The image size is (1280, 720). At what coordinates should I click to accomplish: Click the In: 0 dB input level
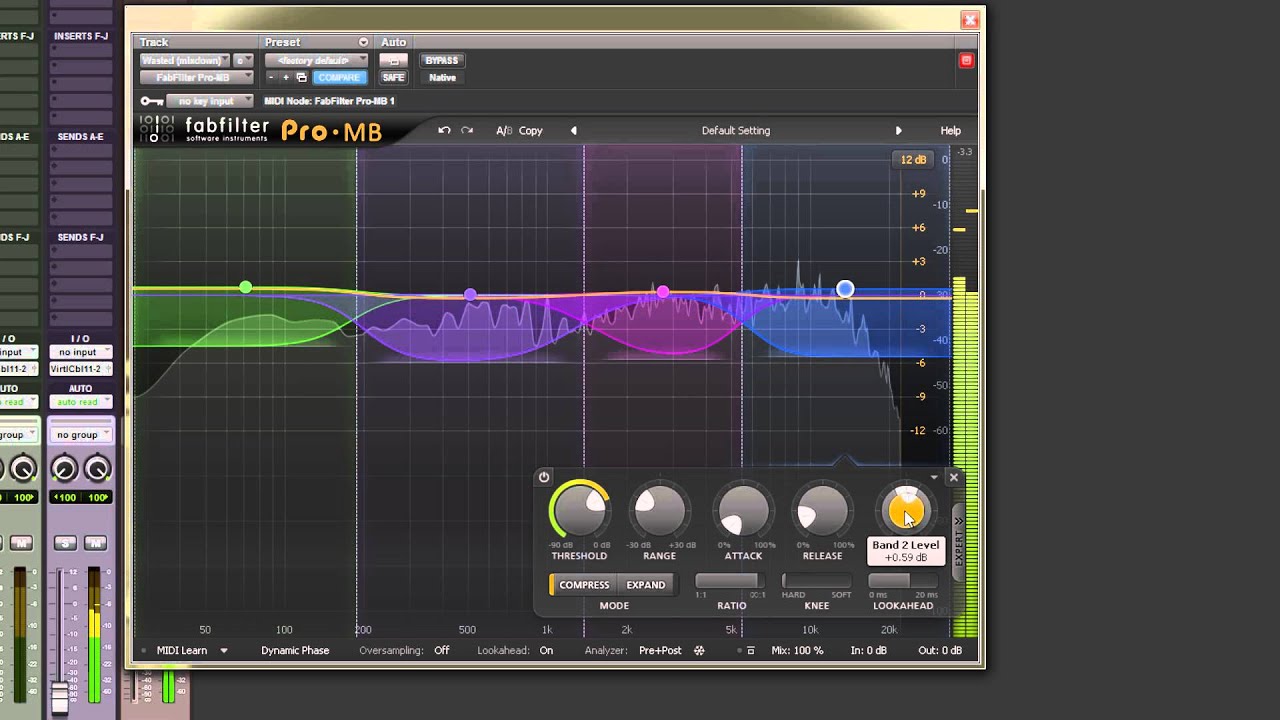[869, 651]
